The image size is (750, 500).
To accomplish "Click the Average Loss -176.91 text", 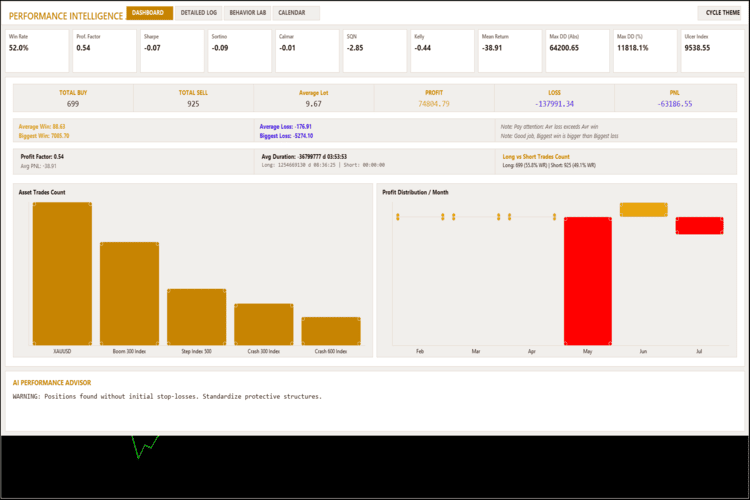I will point(286,127).
